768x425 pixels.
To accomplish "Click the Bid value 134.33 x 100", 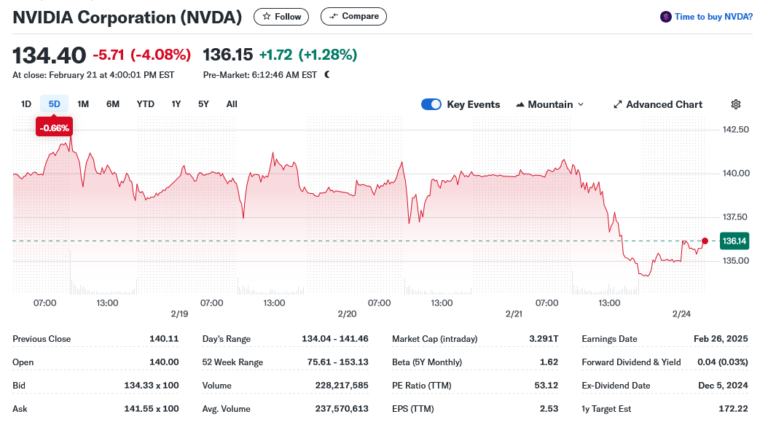I will tap(151, 385).
